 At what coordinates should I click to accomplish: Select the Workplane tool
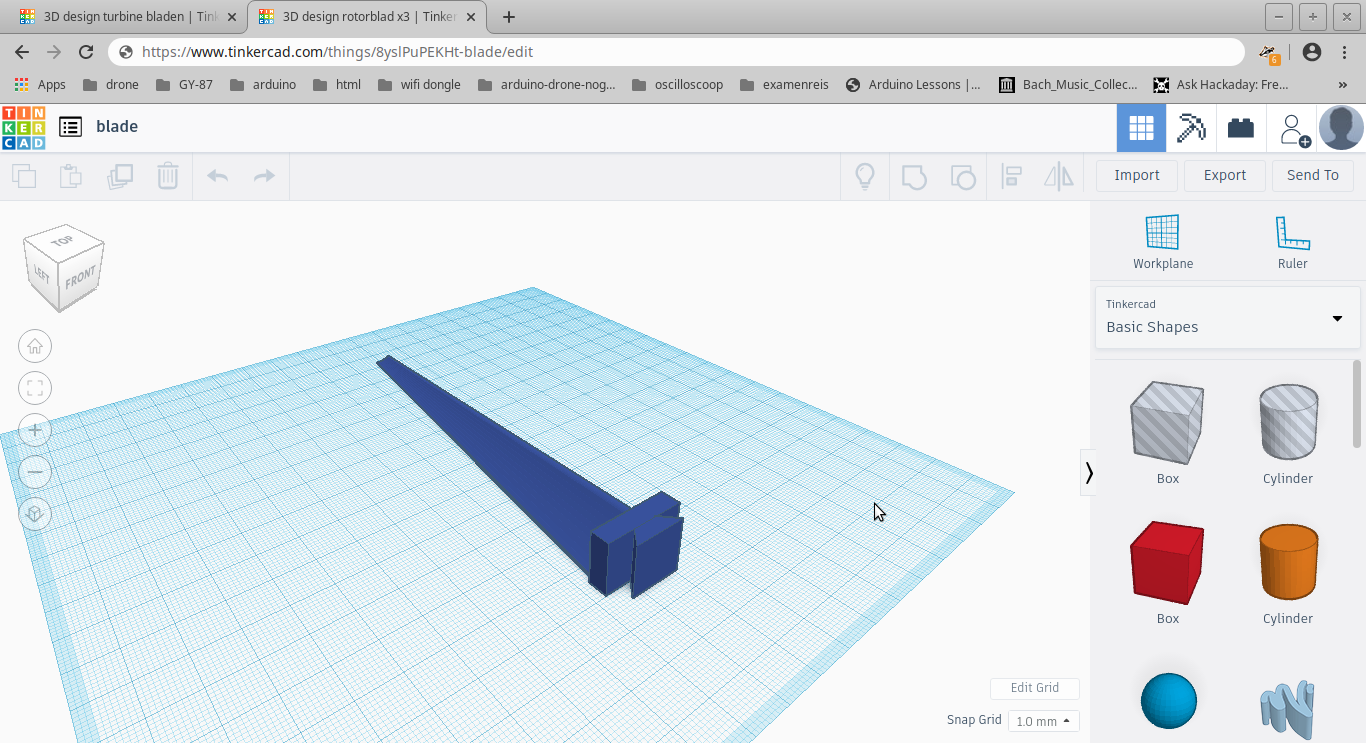click(x=1163, y=242)
